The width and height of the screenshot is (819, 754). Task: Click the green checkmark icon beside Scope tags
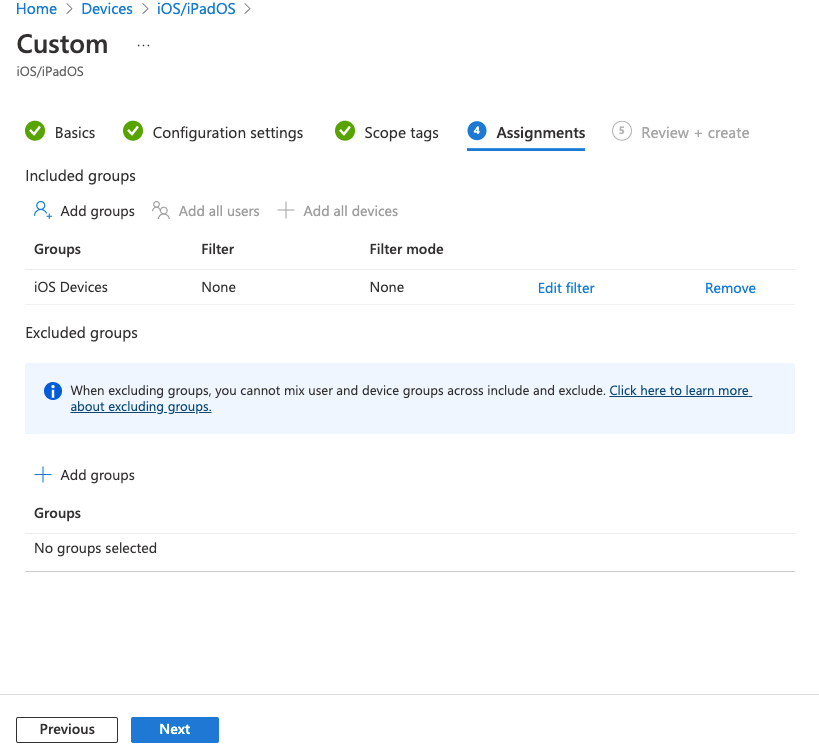point(345,132)
